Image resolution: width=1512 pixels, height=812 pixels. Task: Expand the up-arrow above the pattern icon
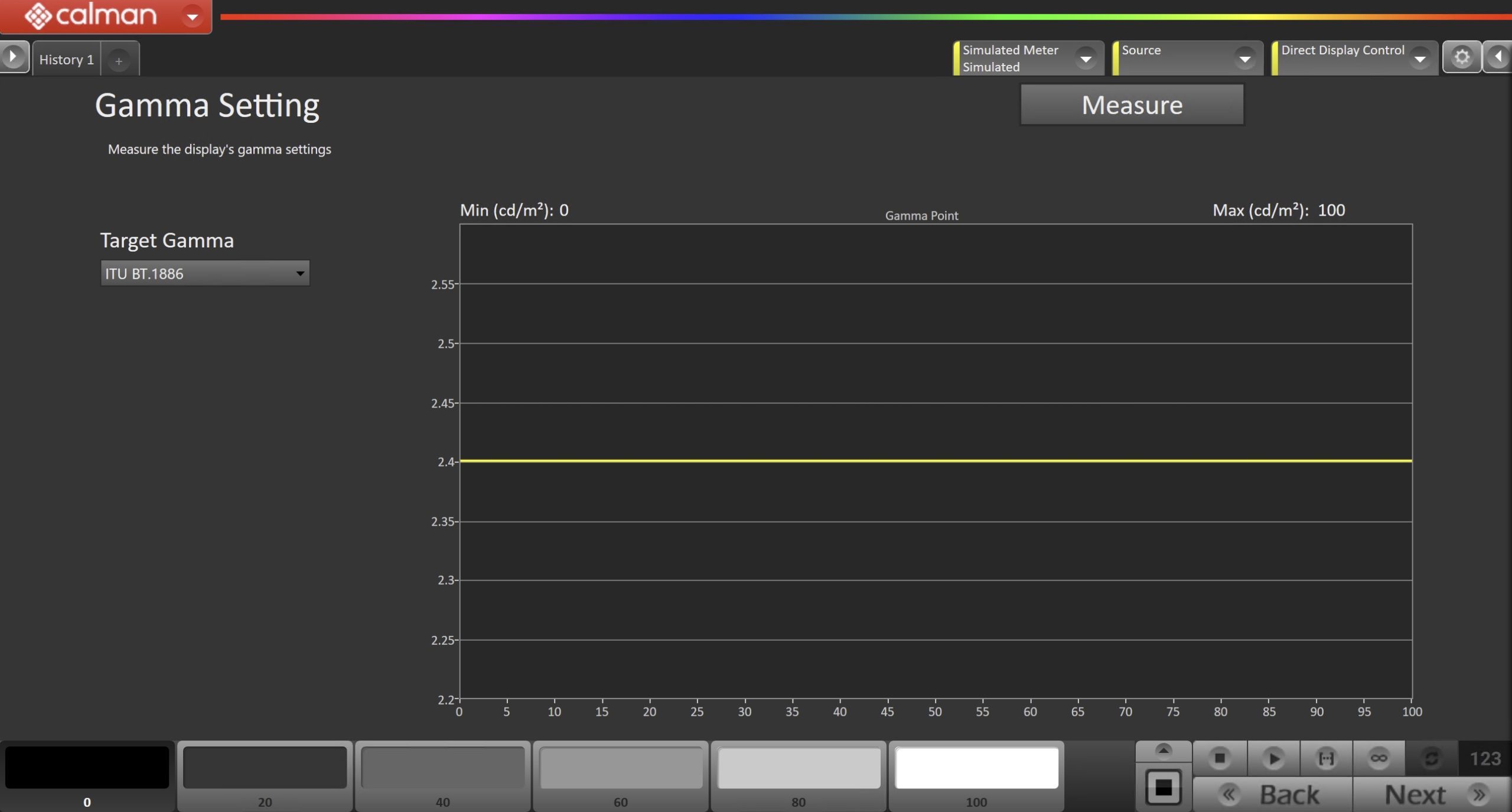[1163, 751]
